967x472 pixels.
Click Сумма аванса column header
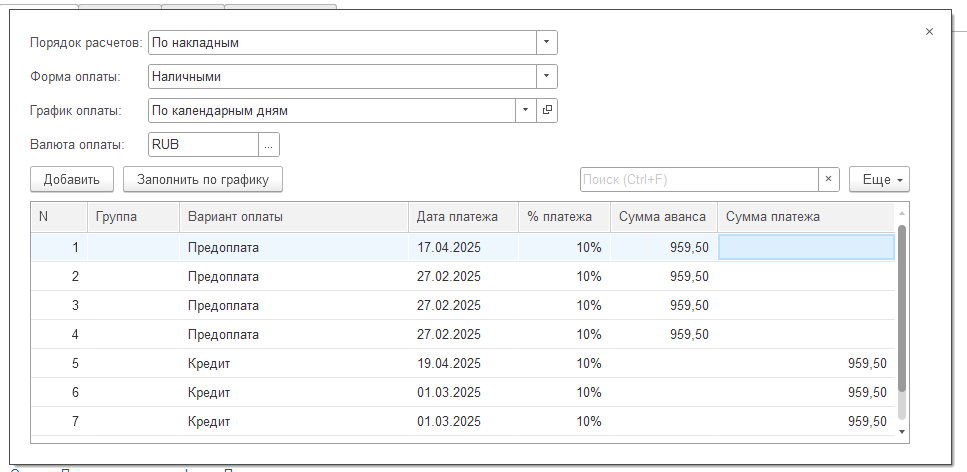tap(662, 216)
